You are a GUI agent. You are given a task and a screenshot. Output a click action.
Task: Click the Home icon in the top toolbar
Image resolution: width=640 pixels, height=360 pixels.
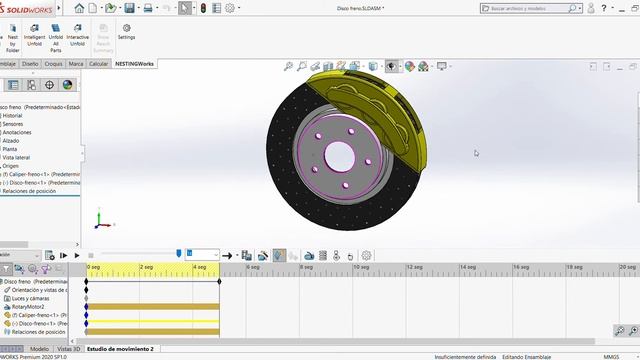[79, 8]
